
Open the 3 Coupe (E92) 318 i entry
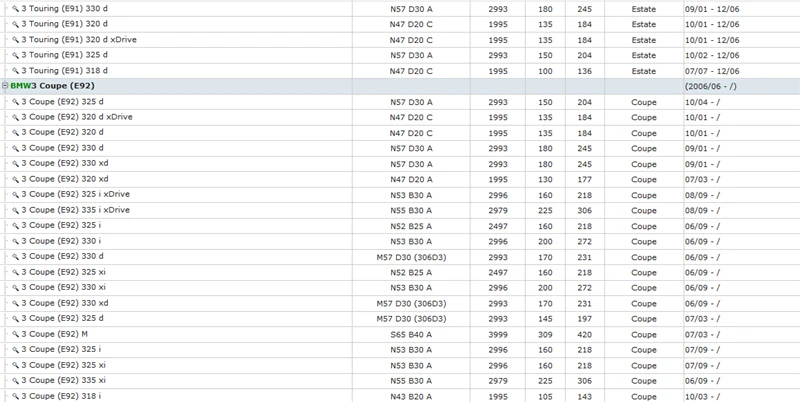(x=61, y=396)
